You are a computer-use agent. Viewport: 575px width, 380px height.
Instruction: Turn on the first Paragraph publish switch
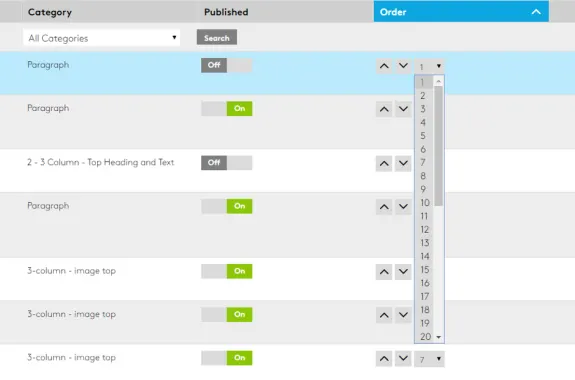pos(227,65)
